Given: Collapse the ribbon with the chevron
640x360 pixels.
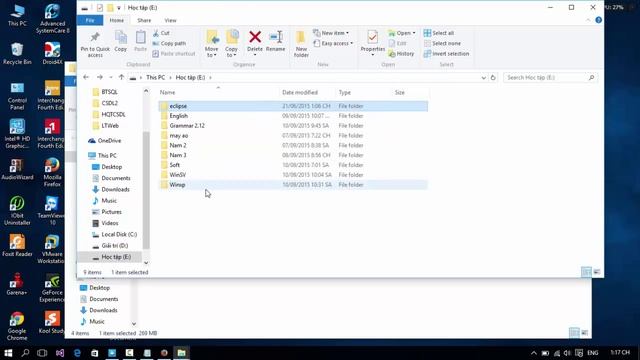Looking at the screenshot, I should click(588, 20).
